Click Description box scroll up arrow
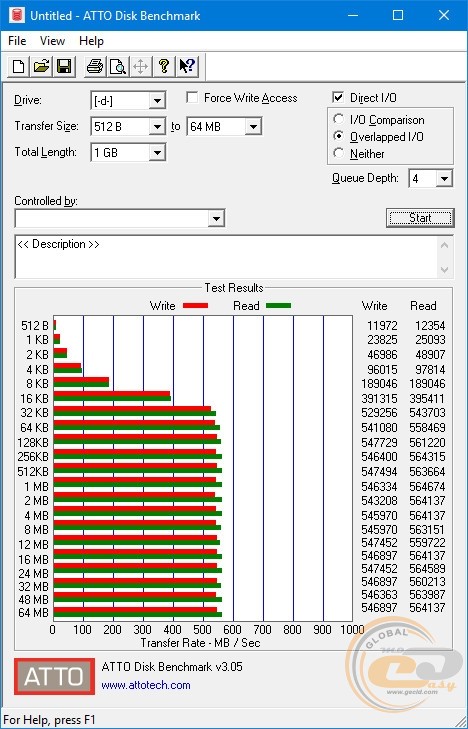Image resolution: width=468 pixels, height=729 pixels. 444,245
